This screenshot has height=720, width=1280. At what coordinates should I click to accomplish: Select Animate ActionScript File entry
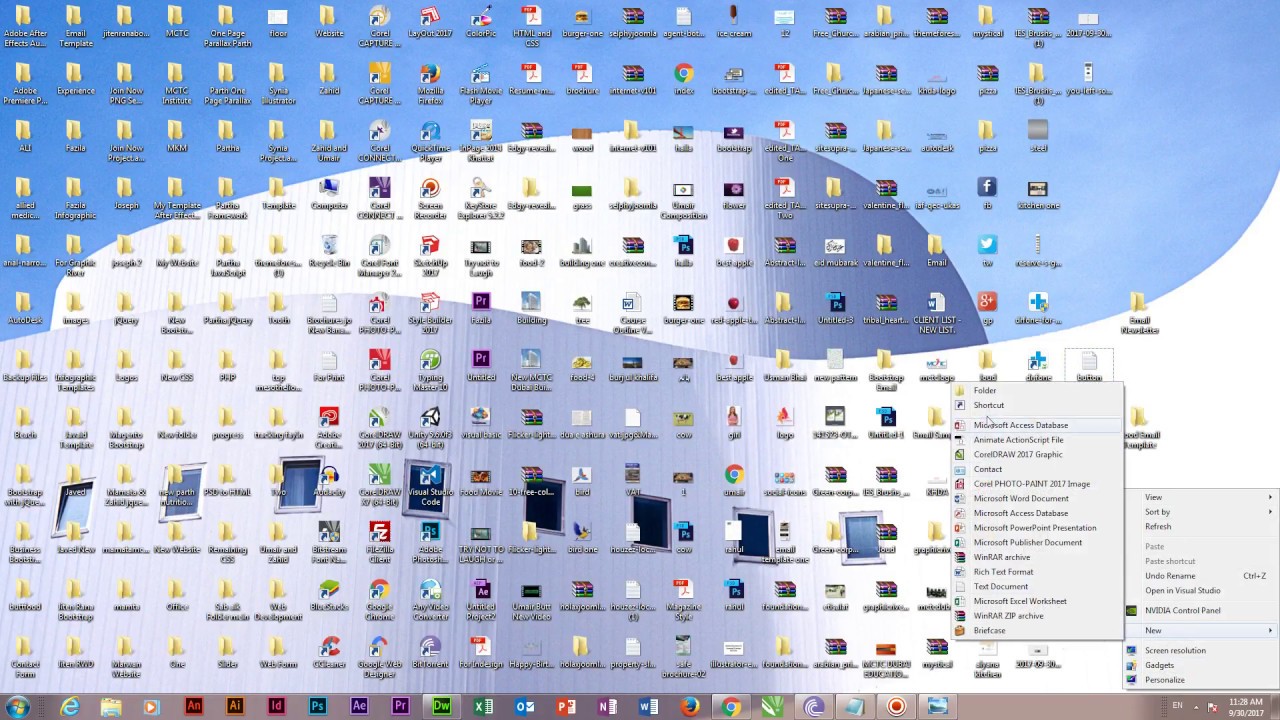click(1036, 440)
